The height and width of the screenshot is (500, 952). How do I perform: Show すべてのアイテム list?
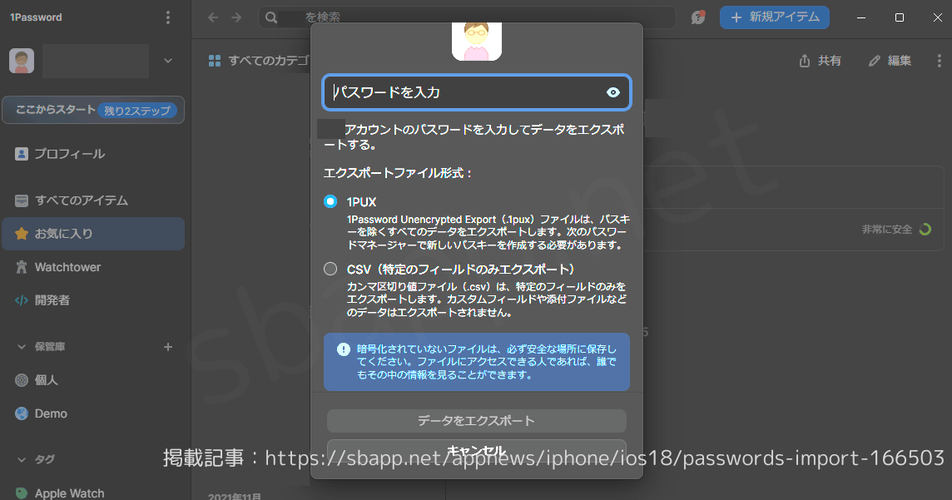tap(94, 200)
